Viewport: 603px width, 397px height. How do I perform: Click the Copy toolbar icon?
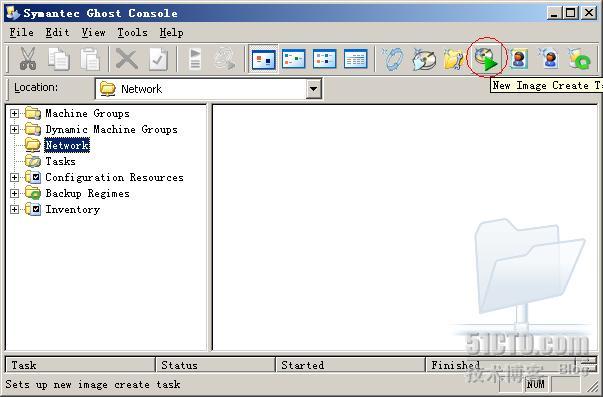click(x=59, y=59)
